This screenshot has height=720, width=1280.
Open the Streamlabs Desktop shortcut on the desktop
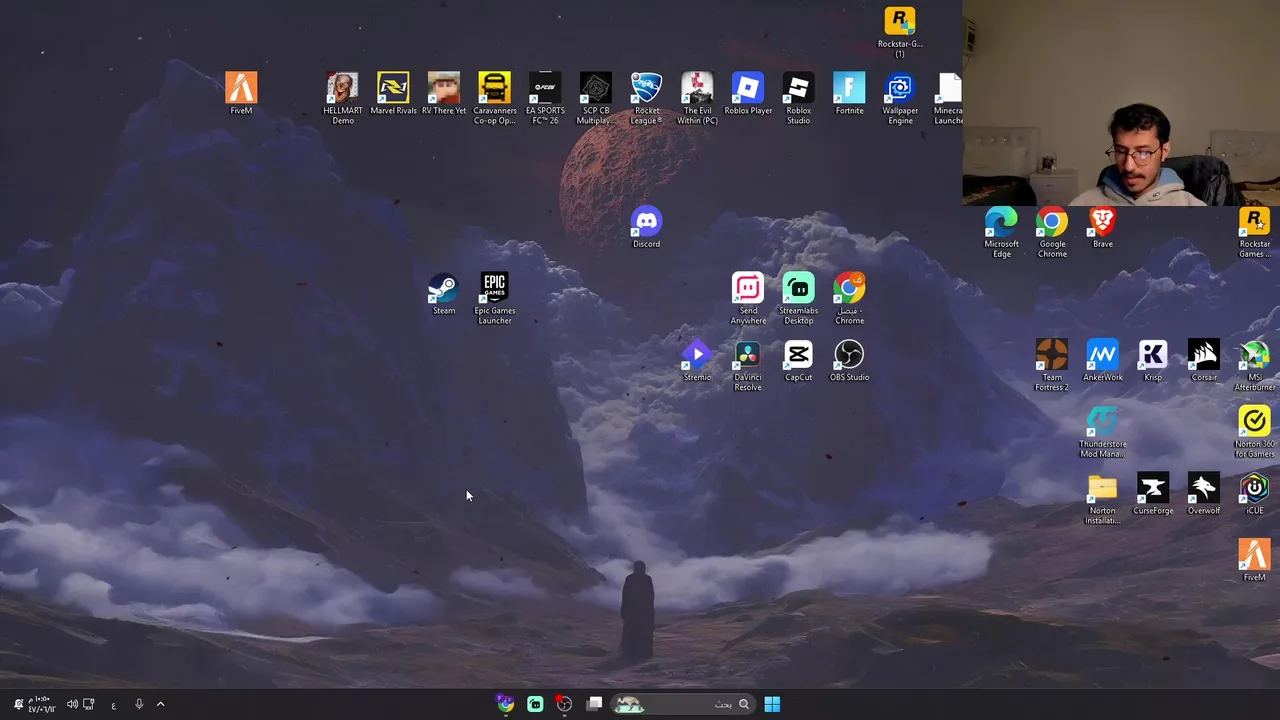[798, 297]
